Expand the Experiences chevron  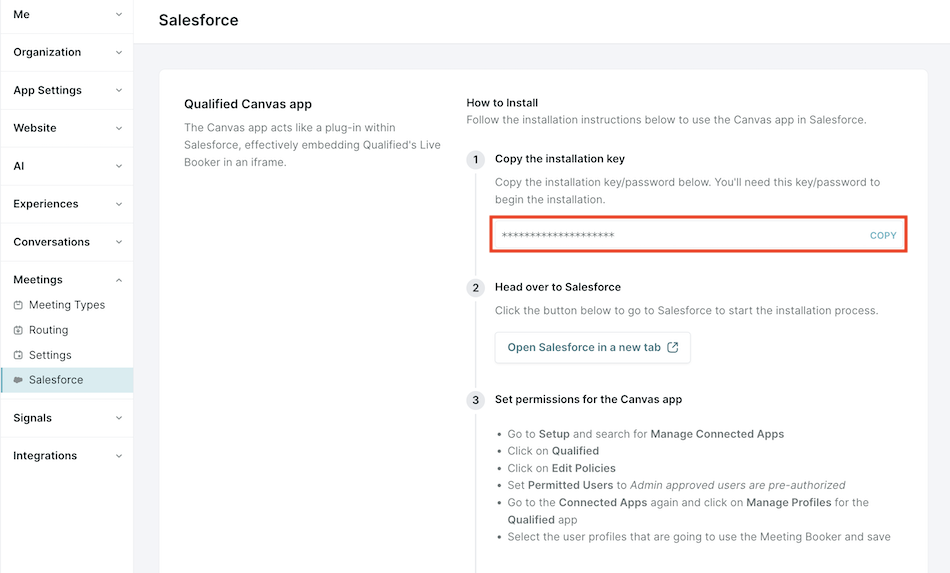click(119, 204)
